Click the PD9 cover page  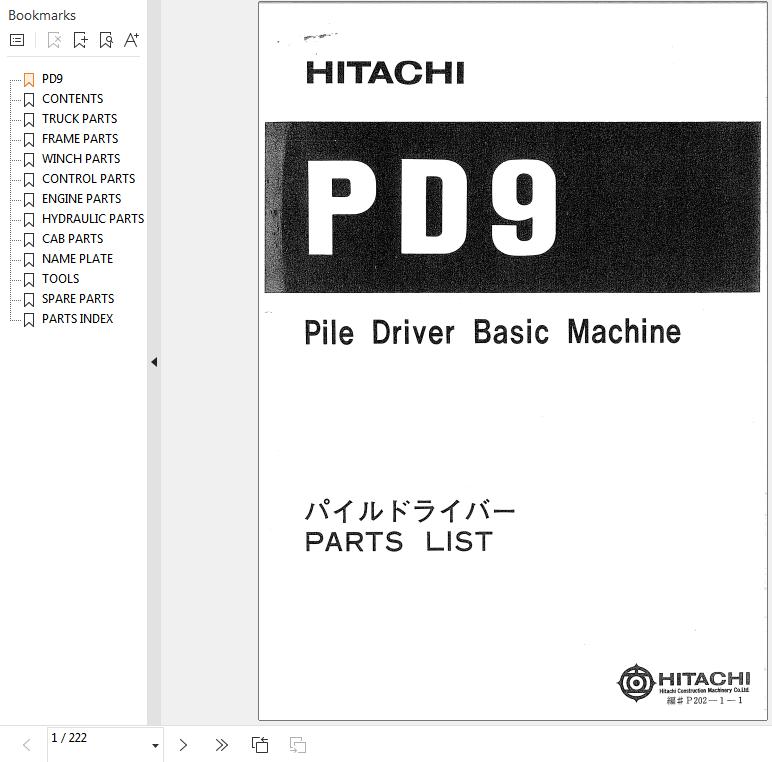coord(513,361)
